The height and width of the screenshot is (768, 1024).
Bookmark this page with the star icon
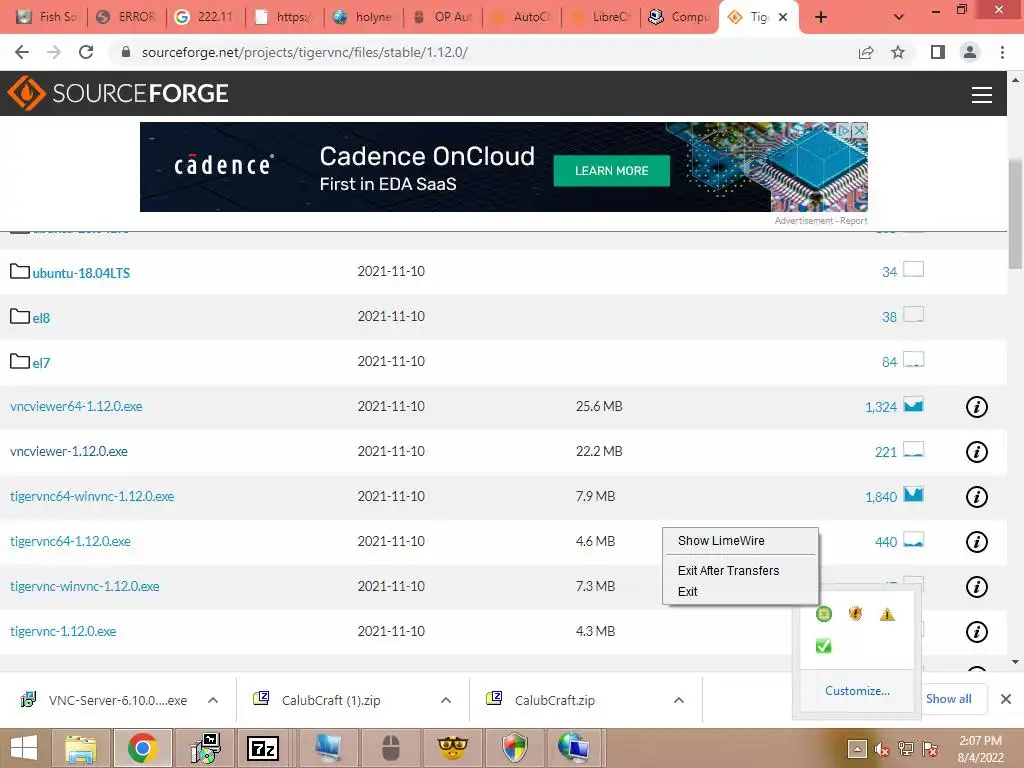point(898,52)
